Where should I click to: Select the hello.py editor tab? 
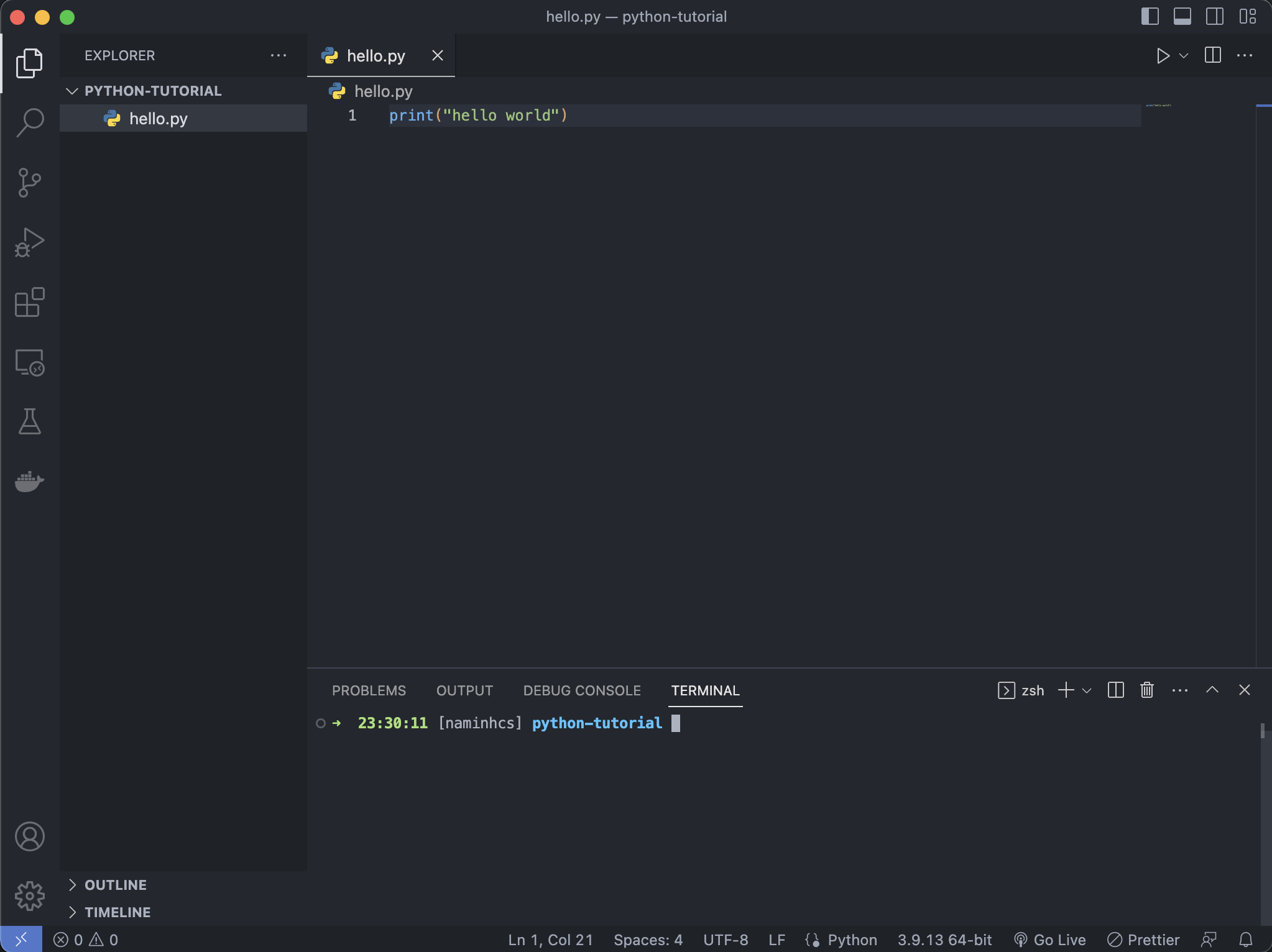[x=381, y=55]
